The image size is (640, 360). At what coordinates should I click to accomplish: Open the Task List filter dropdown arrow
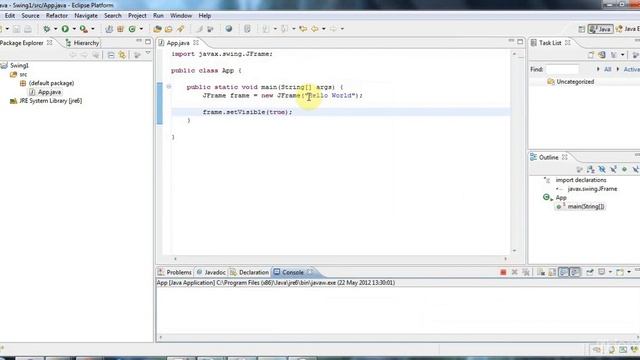(x=622, y=55)
